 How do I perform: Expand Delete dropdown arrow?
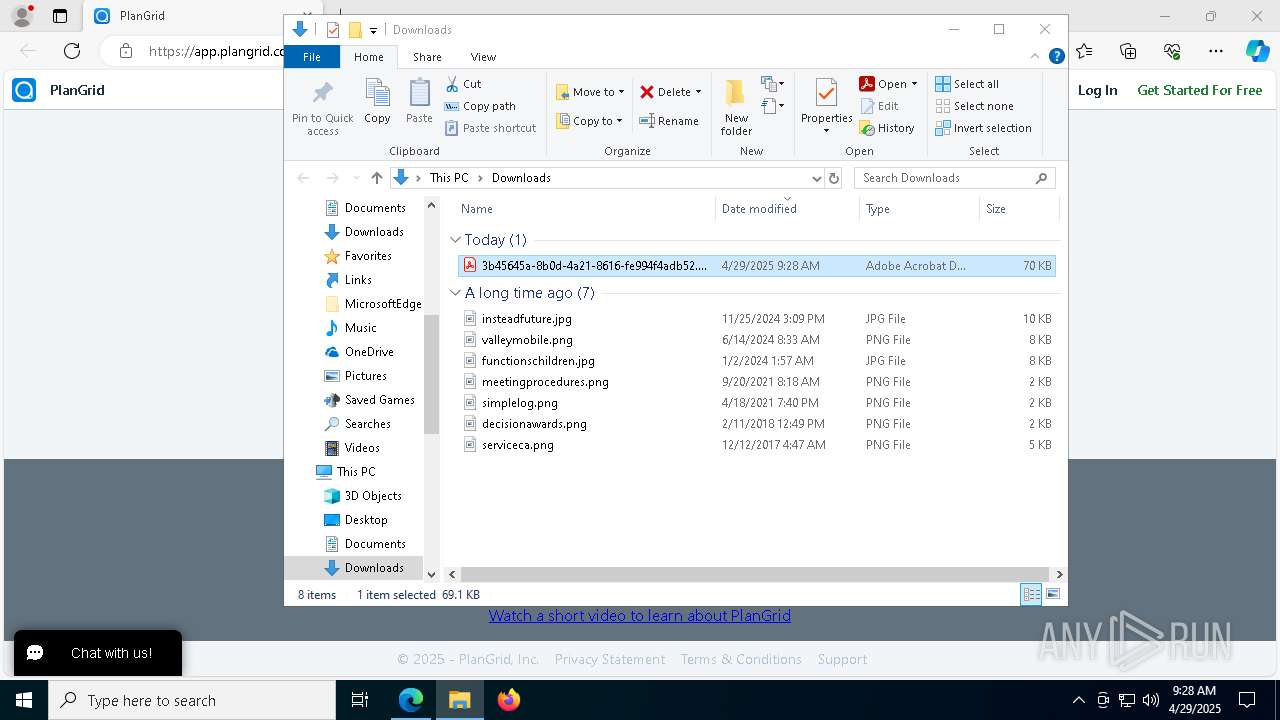698,92
